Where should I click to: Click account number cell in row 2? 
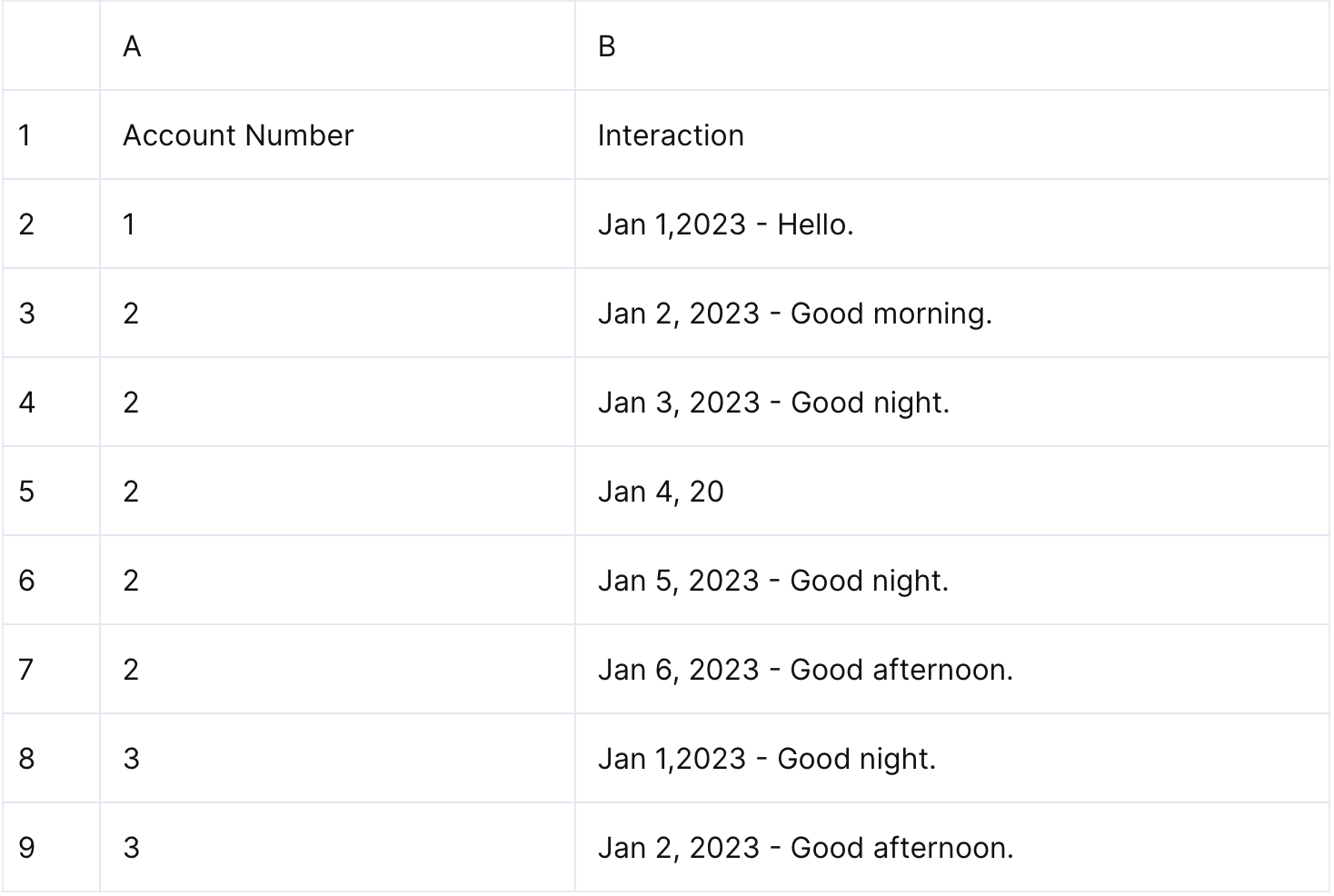[336, 224]
